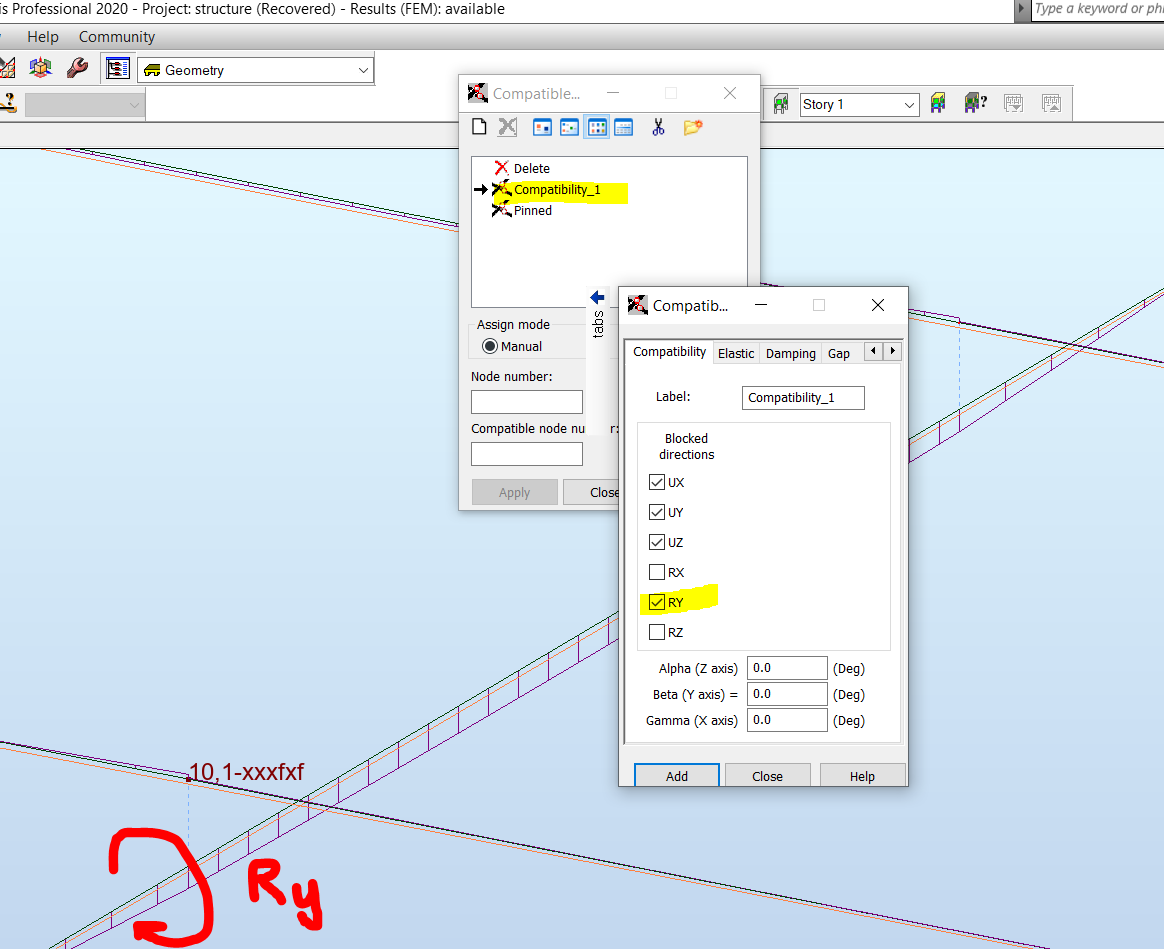Uncheck the RY blocked direction
Screen dimensions: 1164x949
pos(656,602)
